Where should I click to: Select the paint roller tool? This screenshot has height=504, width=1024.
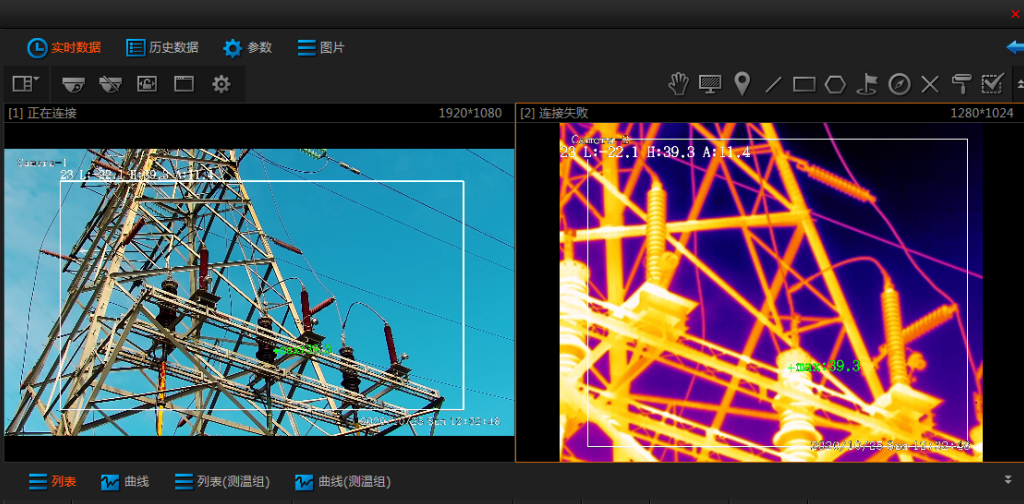961,84
